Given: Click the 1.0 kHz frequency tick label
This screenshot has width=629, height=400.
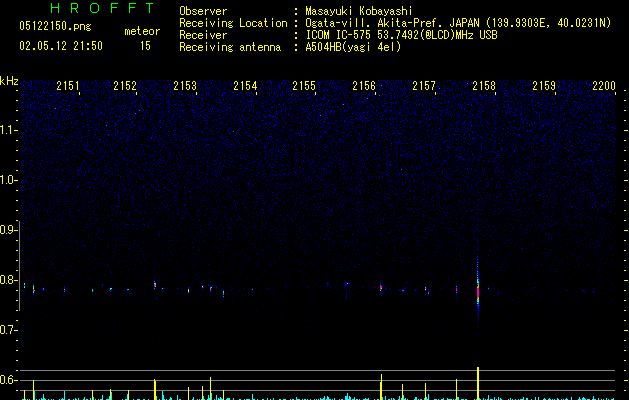Looking at the screenshot, I should (x=8, y=180).
